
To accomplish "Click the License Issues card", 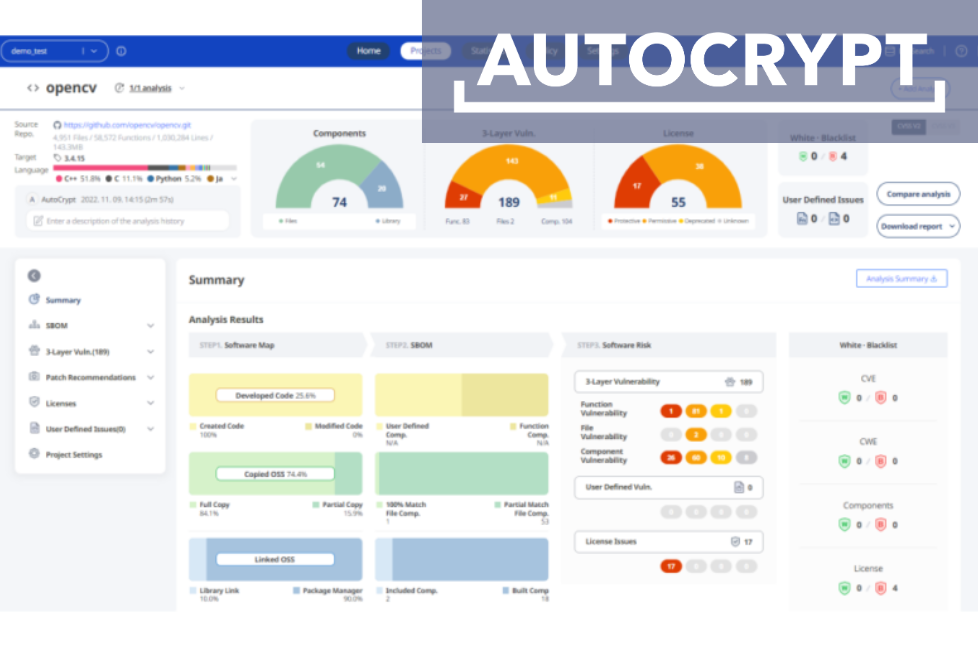I will (669, 542).
